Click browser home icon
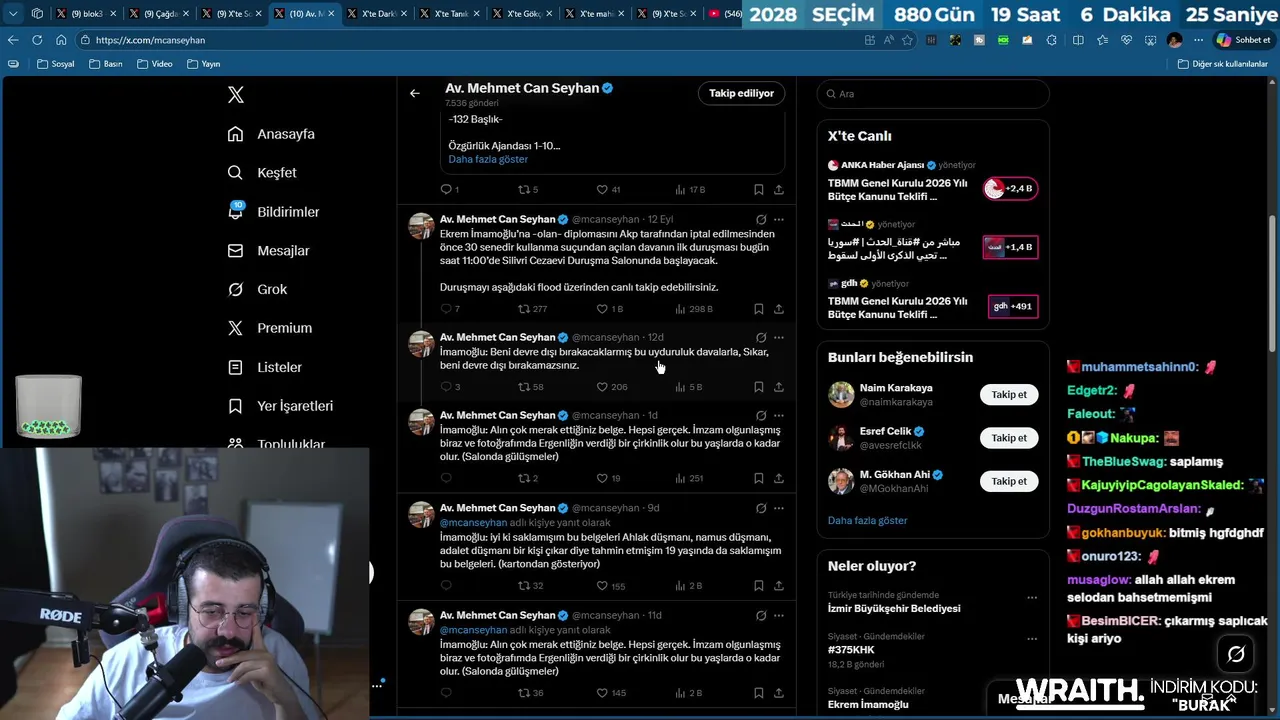The image size is (1280, 720). [61, 40]
